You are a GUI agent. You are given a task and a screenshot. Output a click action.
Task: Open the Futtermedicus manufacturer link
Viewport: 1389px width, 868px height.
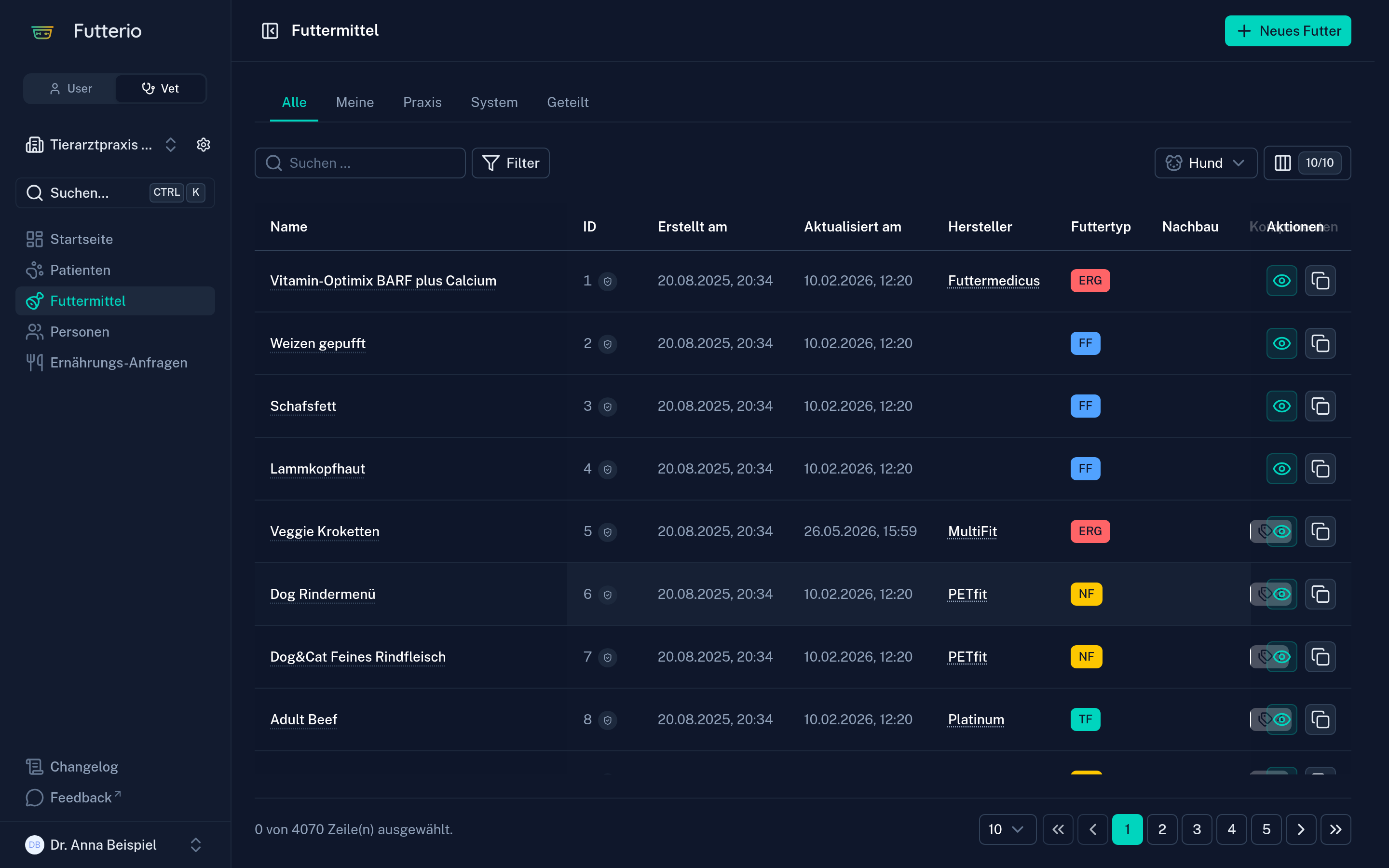click(994, 281)
